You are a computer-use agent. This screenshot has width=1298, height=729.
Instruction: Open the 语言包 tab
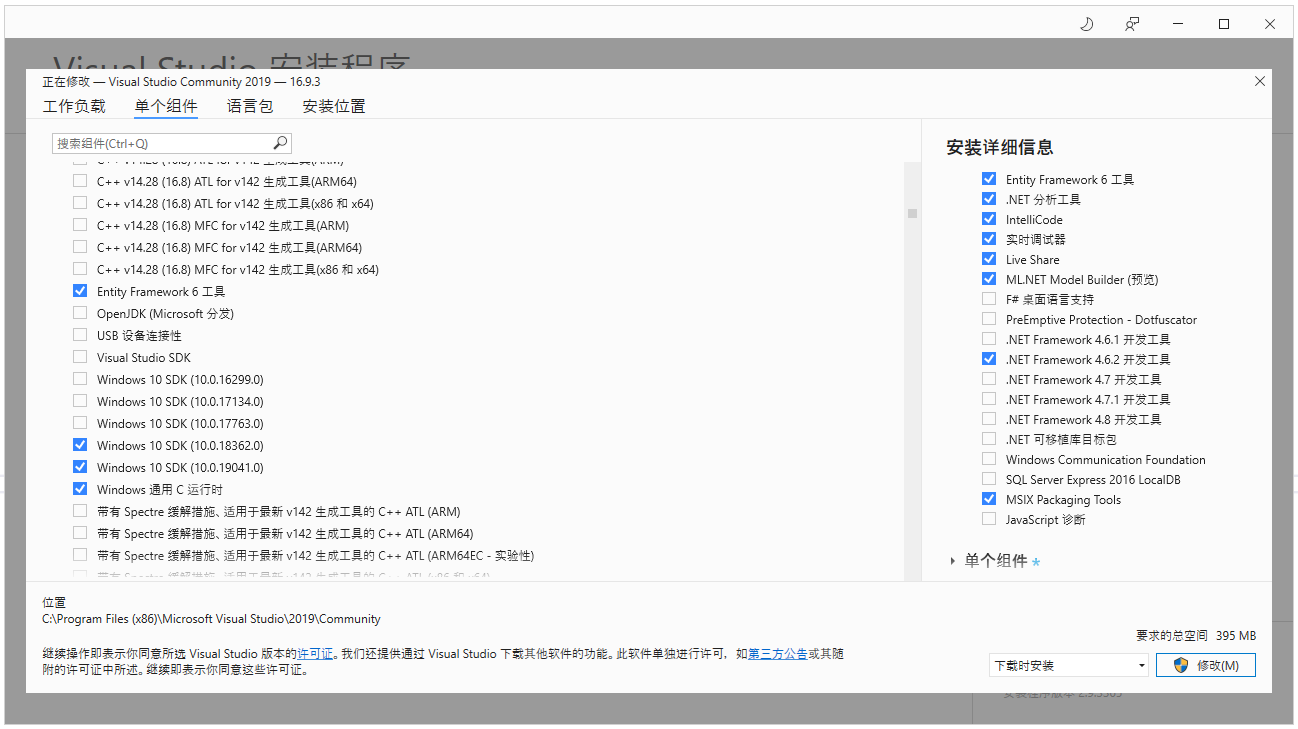pos(249,106)
